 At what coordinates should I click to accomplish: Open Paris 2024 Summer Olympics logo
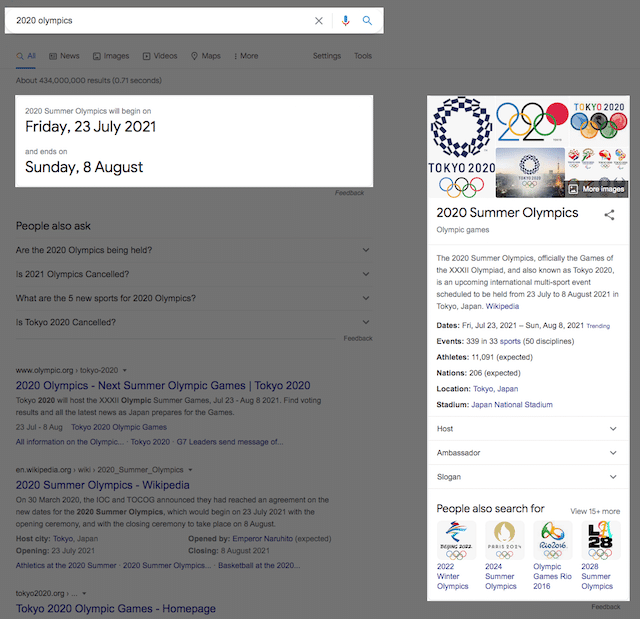[x=504, y=540]
